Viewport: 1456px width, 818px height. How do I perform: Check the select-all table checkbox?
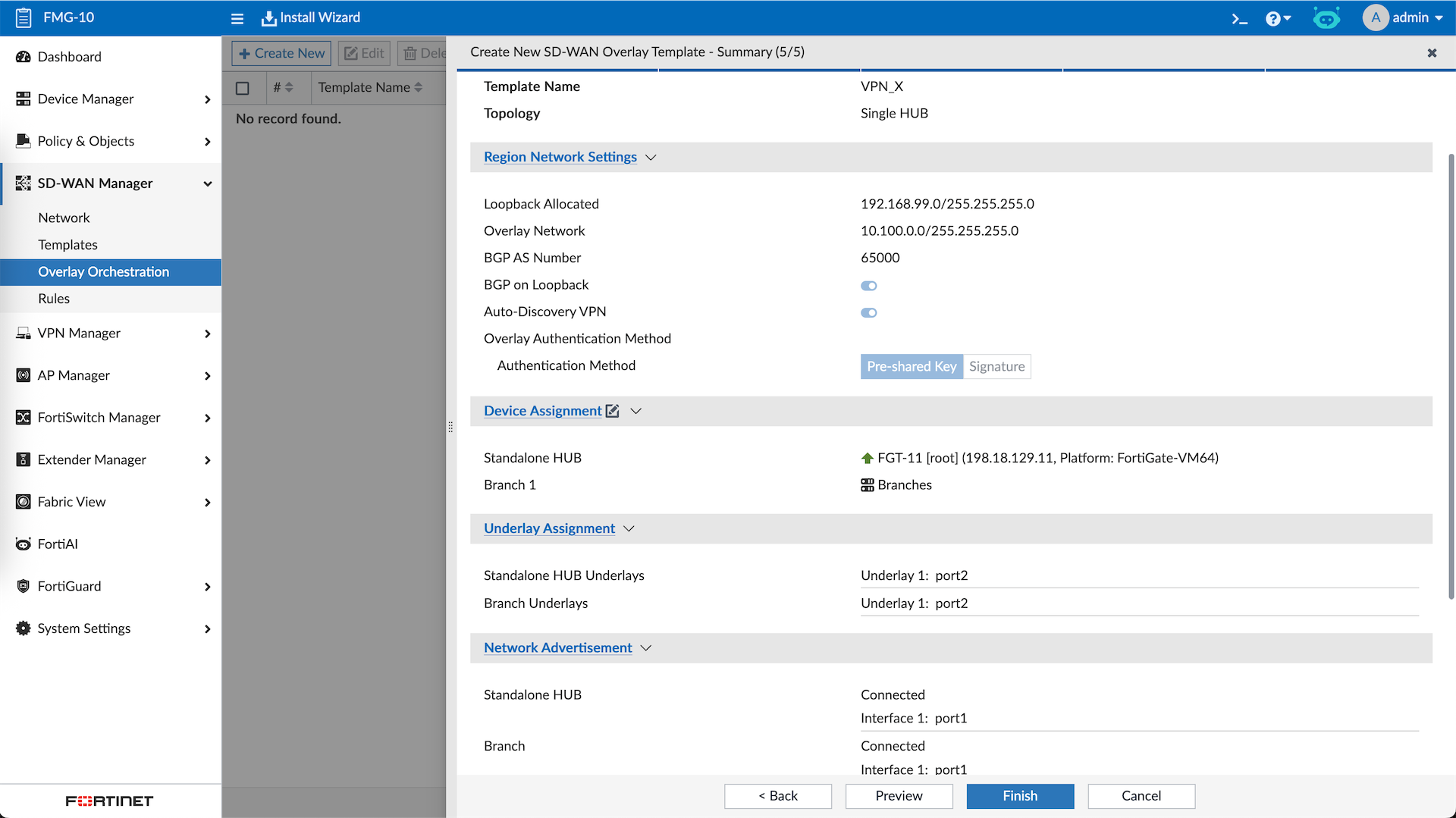click(243, 88)
